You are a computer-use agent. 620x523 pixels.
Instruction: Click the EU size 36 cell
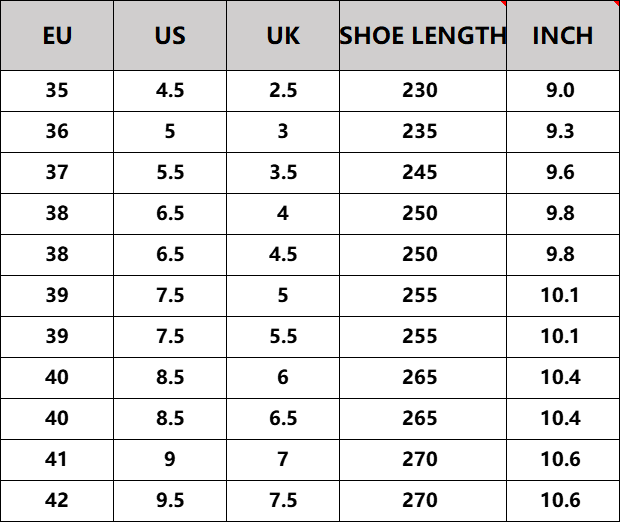click(57, 132)
